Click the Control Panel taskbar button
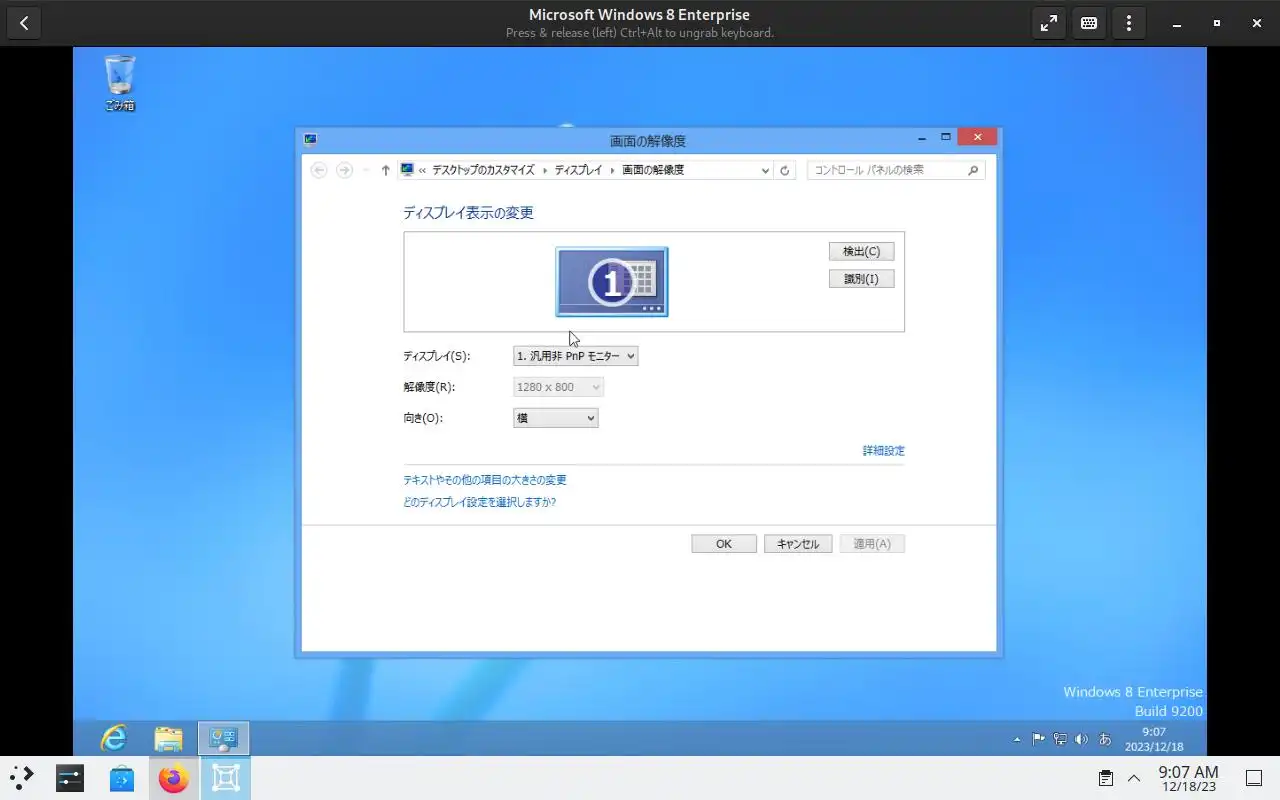This screenshot has height=800, width=1280. [x=223, y=739]
